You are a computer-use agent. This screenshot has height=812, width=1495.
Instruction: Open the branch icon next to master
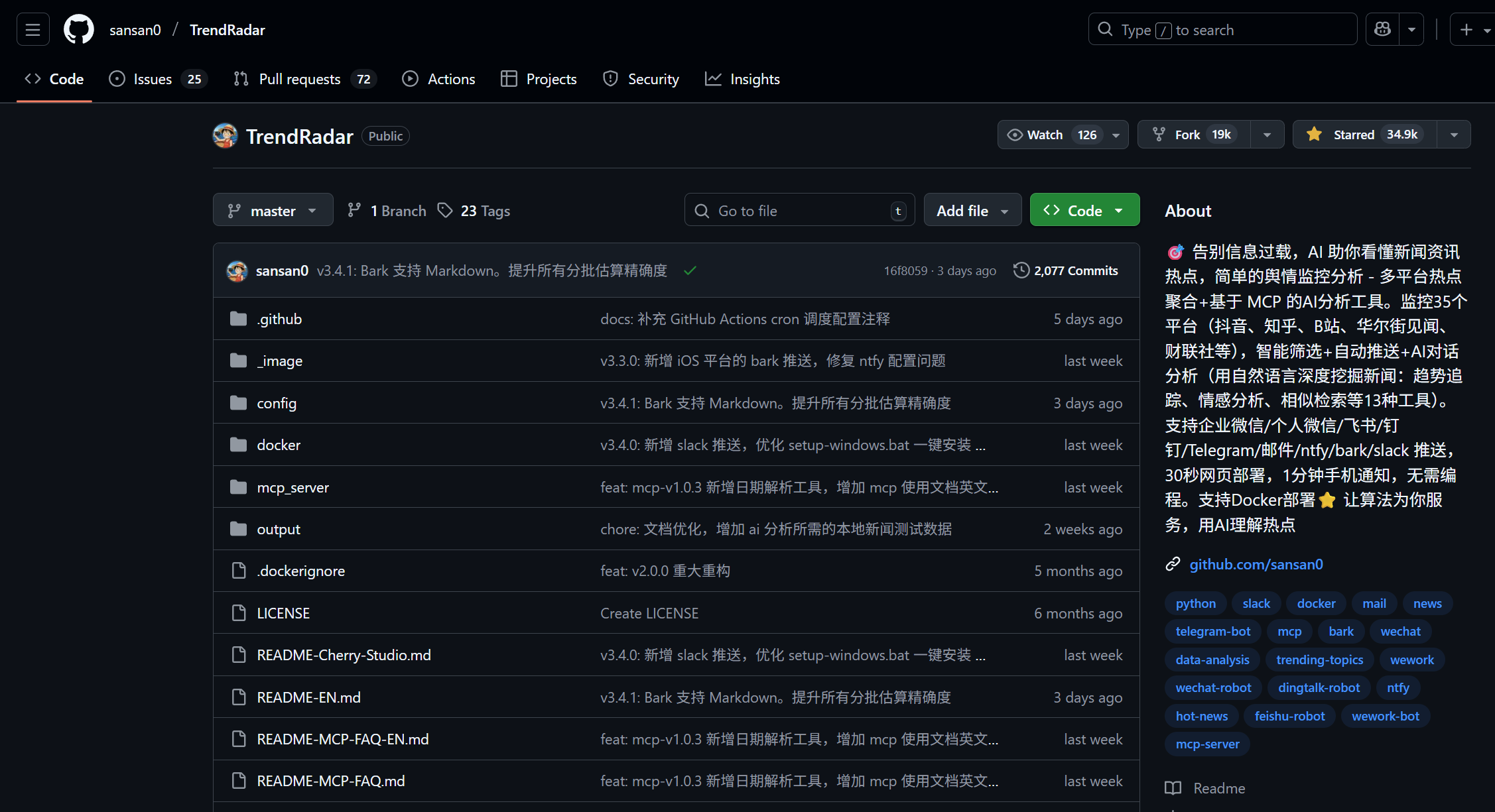[x=355, y=209]
